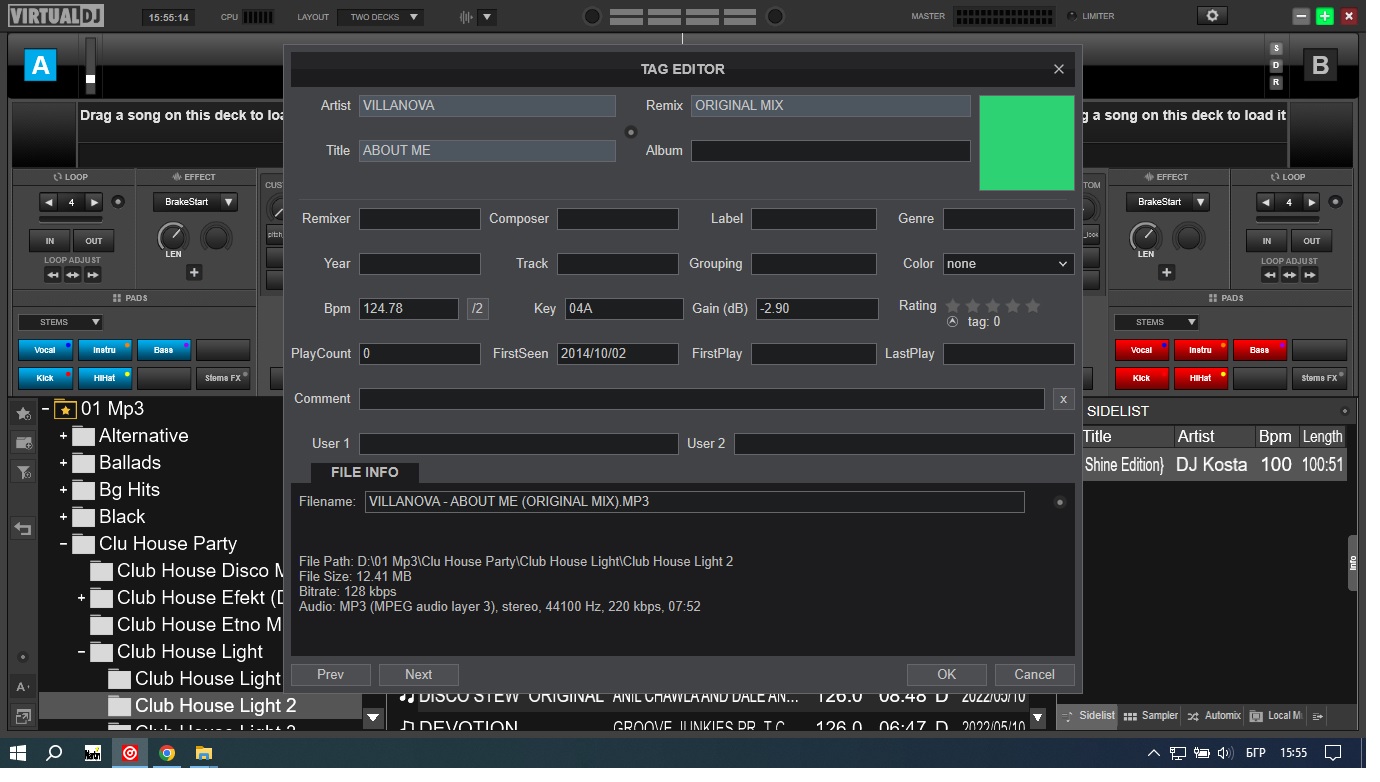This screenshot has height=782, width=1380.
Task: Open left deck BrakeStart effect dropdown
Action: (195, 202)
